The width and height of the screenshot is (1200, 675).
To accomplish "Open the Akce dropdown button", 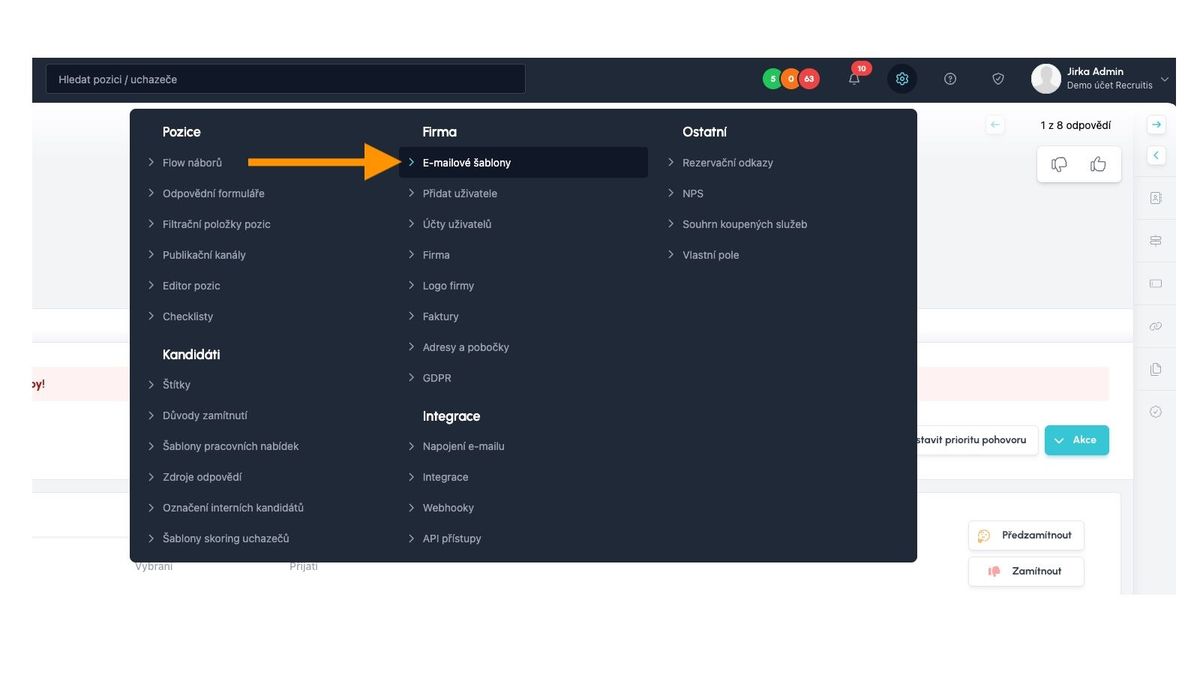I will pyautogui.click(x=1076, y=440).
